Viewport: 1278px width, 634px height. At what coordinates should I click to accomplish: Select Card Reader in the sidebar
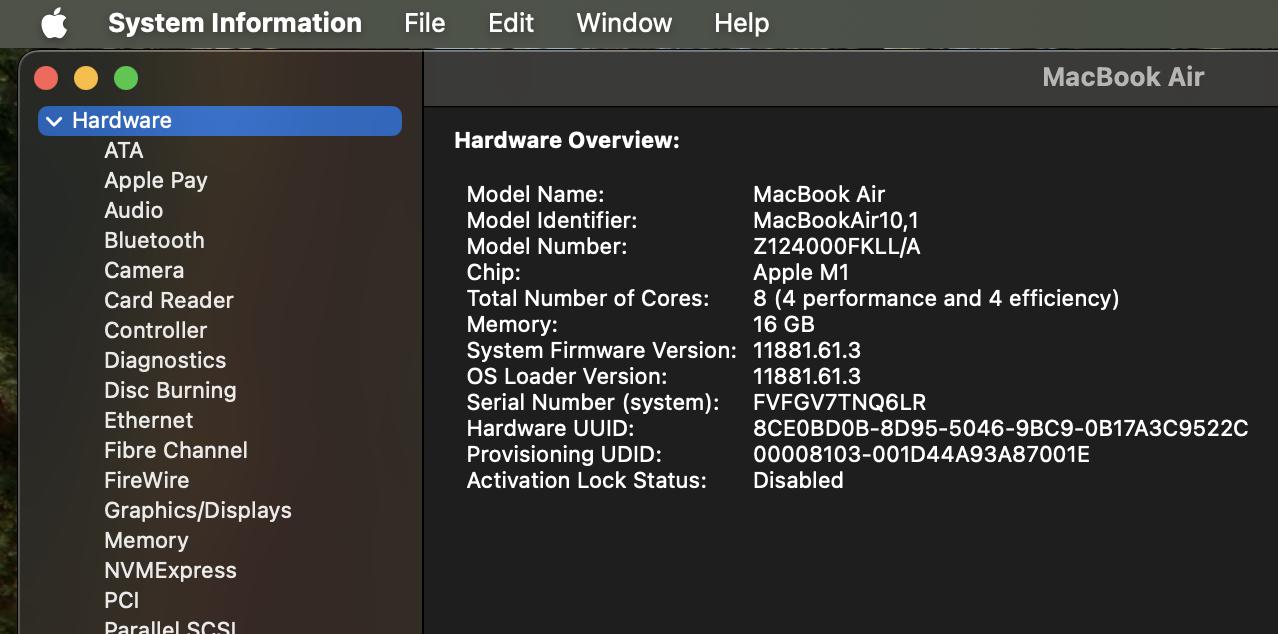[169, 301]
